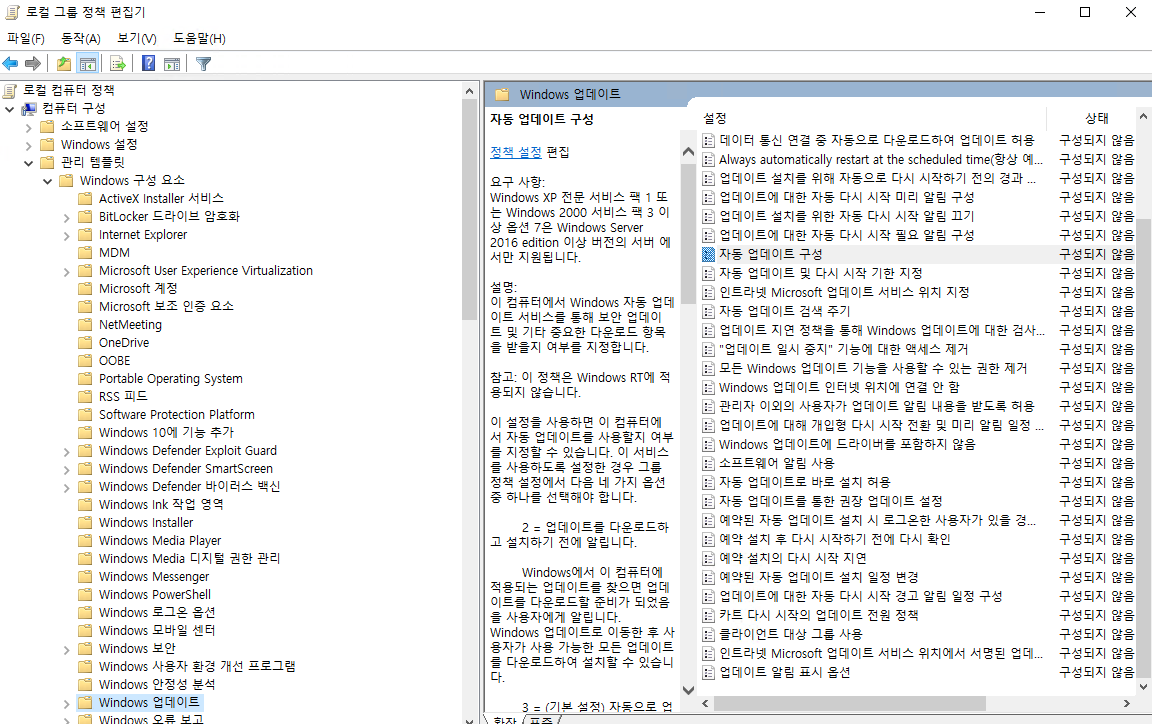
Task: Click folder icon of OneDrive
Action: tap(85, 343)
